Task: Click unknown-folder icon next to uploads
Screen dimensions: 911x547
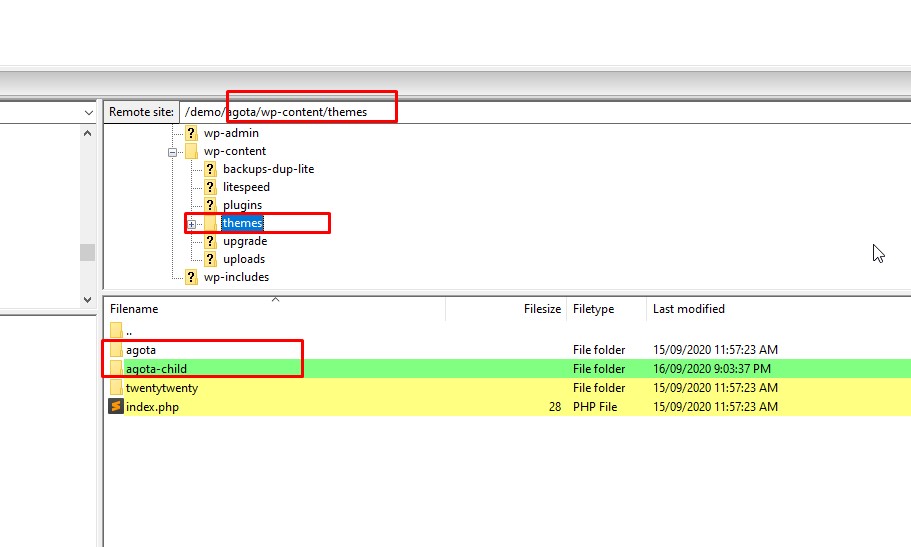Action: click(x=210, y=259)
